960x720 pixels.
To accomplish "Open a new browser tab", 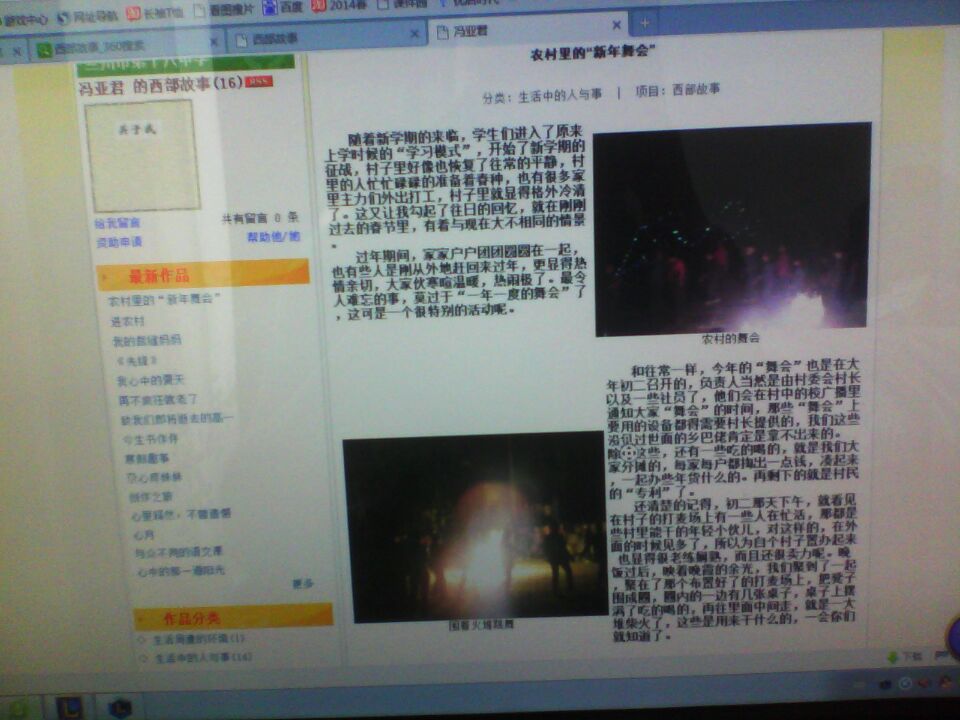I will (x=645, y=23).
